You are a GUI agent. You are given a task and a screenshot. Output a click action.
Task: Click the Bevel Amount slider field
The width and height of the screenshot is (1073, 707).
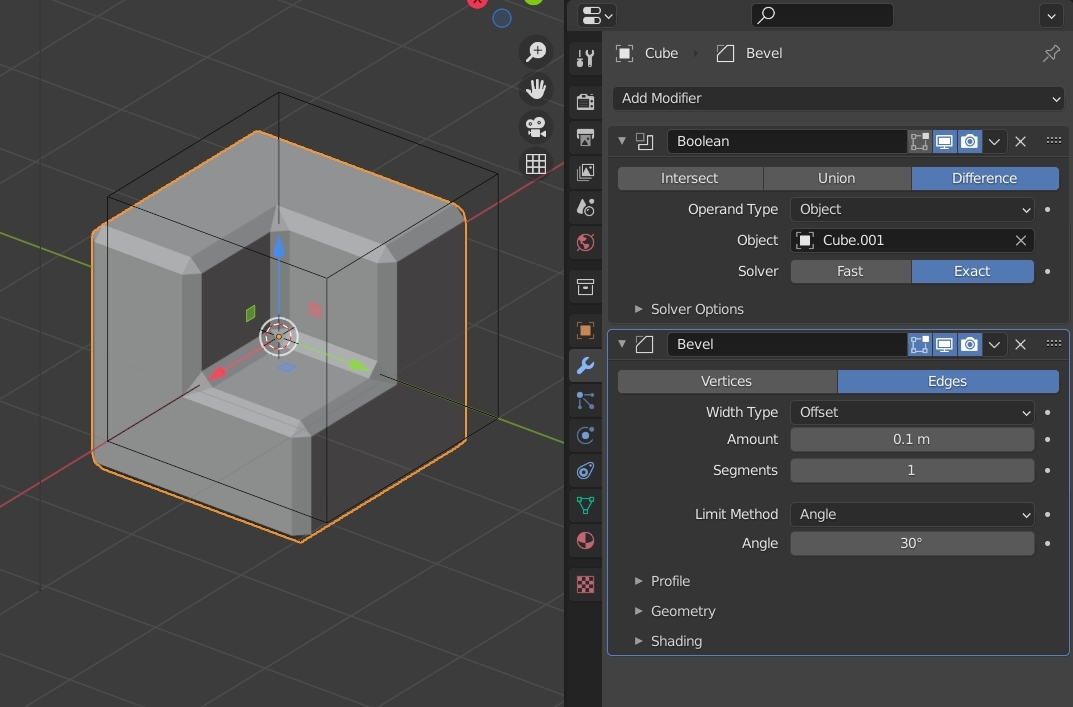click(x=911, y=439)
